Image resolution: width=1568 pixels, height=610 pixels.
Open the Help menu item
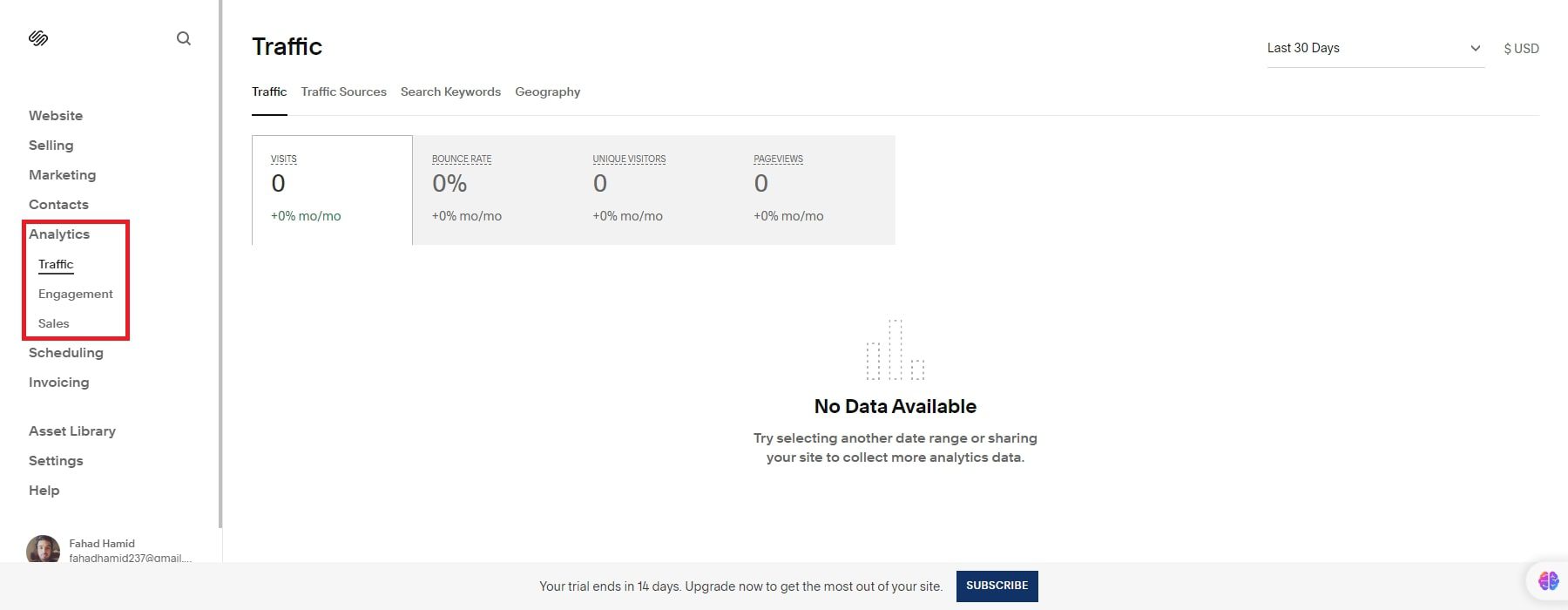pyautogui.click(x=44, y=491)
